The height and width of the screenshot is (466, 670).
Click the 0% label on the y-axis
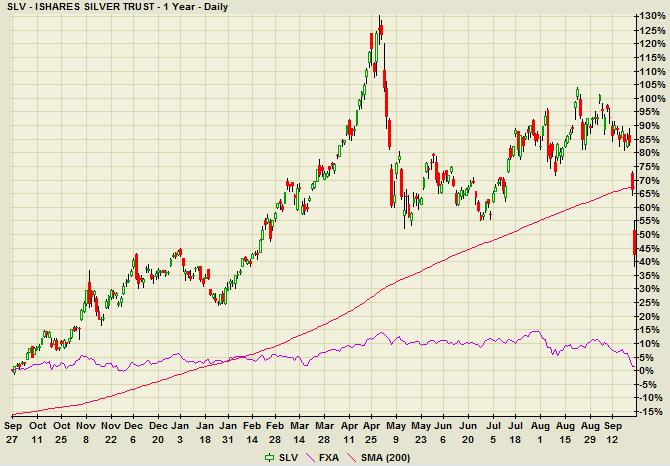tap(647, 371)
